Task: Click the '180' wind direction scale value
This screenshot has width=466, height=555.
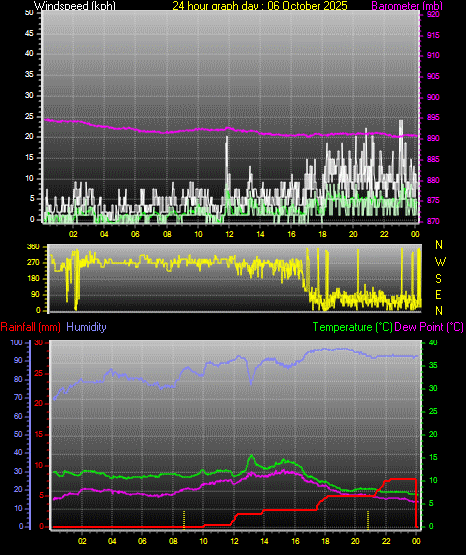Action: pos(33,279)
